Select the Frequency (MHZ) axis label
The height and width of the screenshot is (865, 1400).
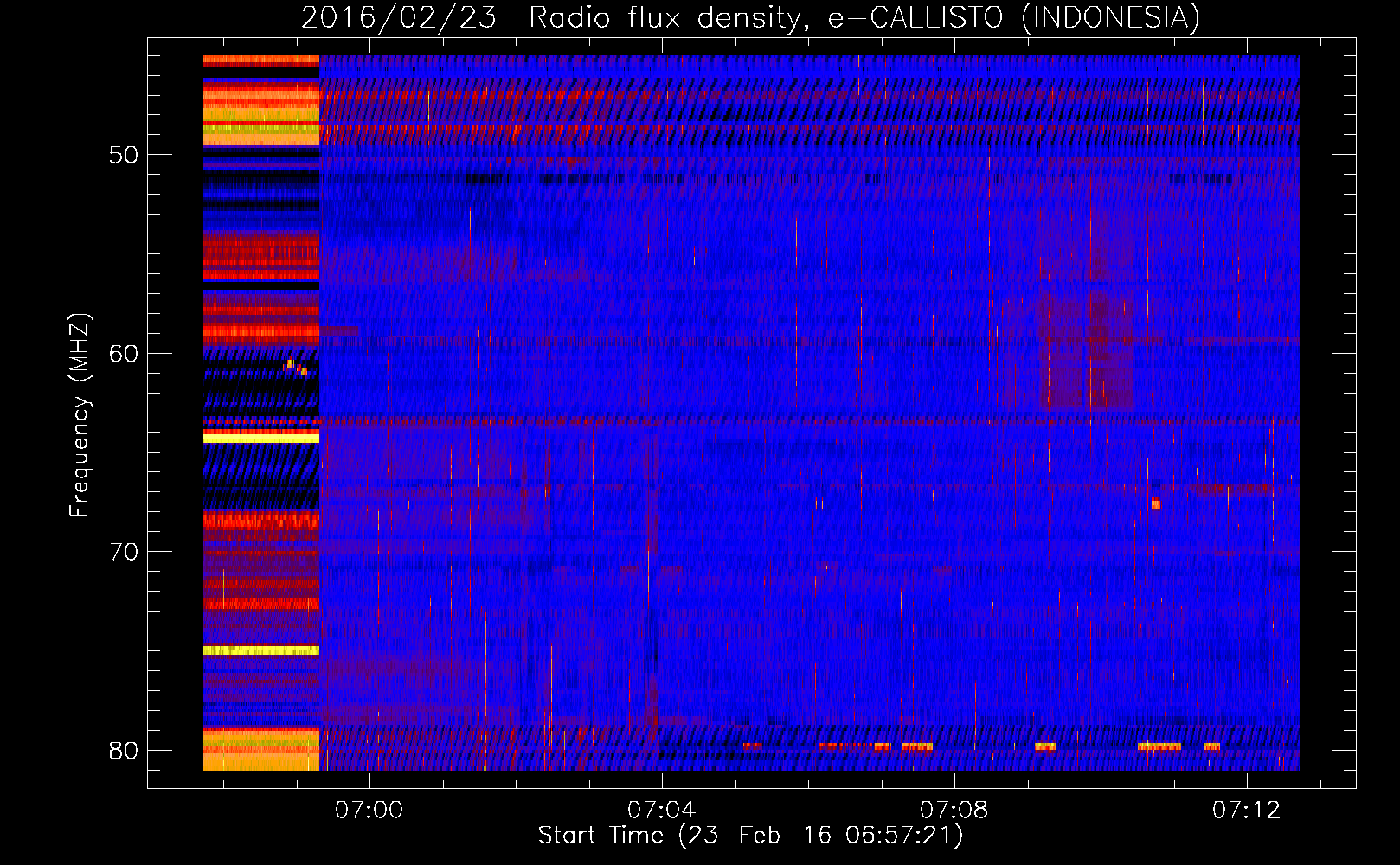79,415
